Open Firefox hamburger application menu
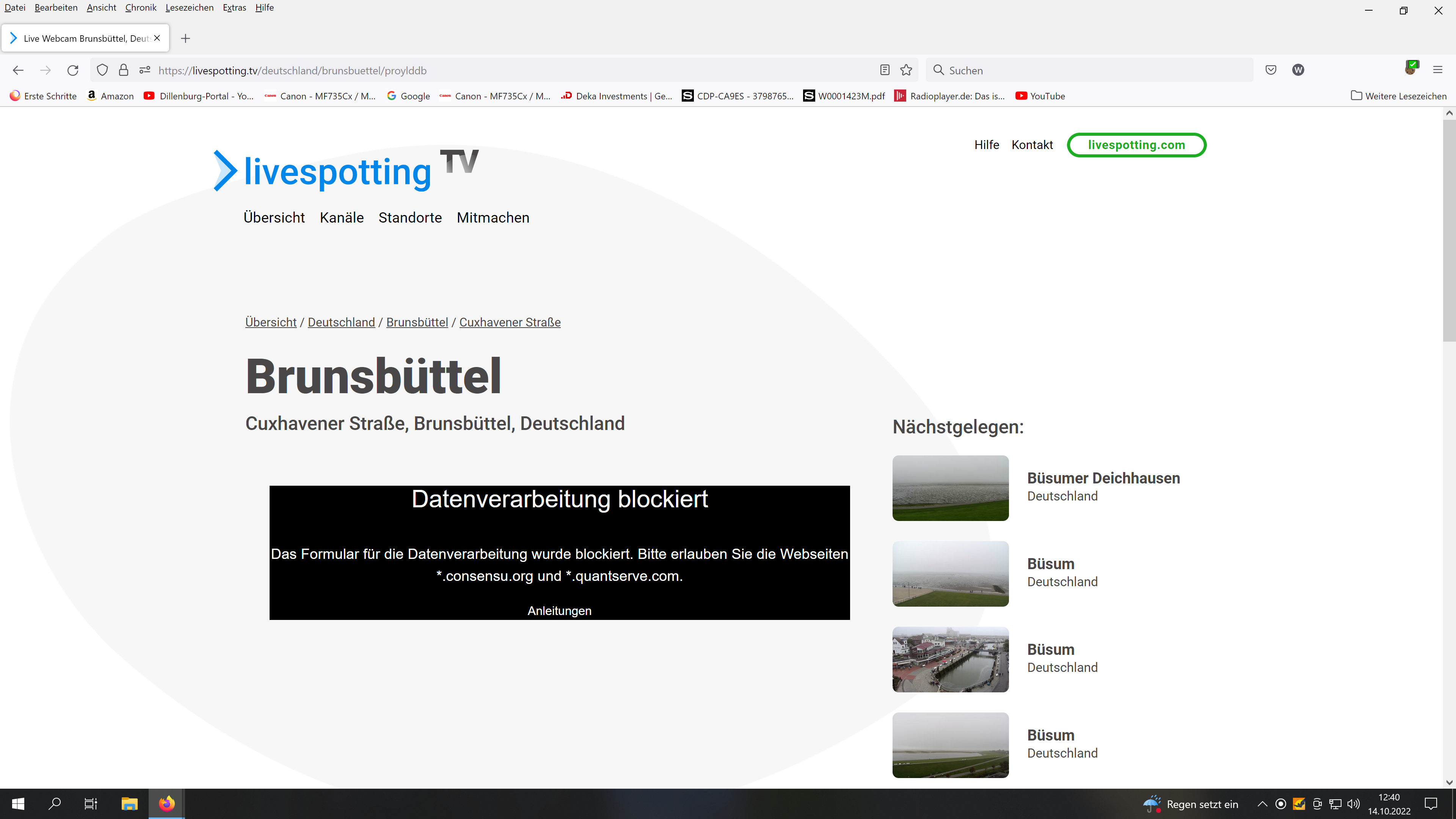Screen dimensions: 1456x819 coord(1437,70)
